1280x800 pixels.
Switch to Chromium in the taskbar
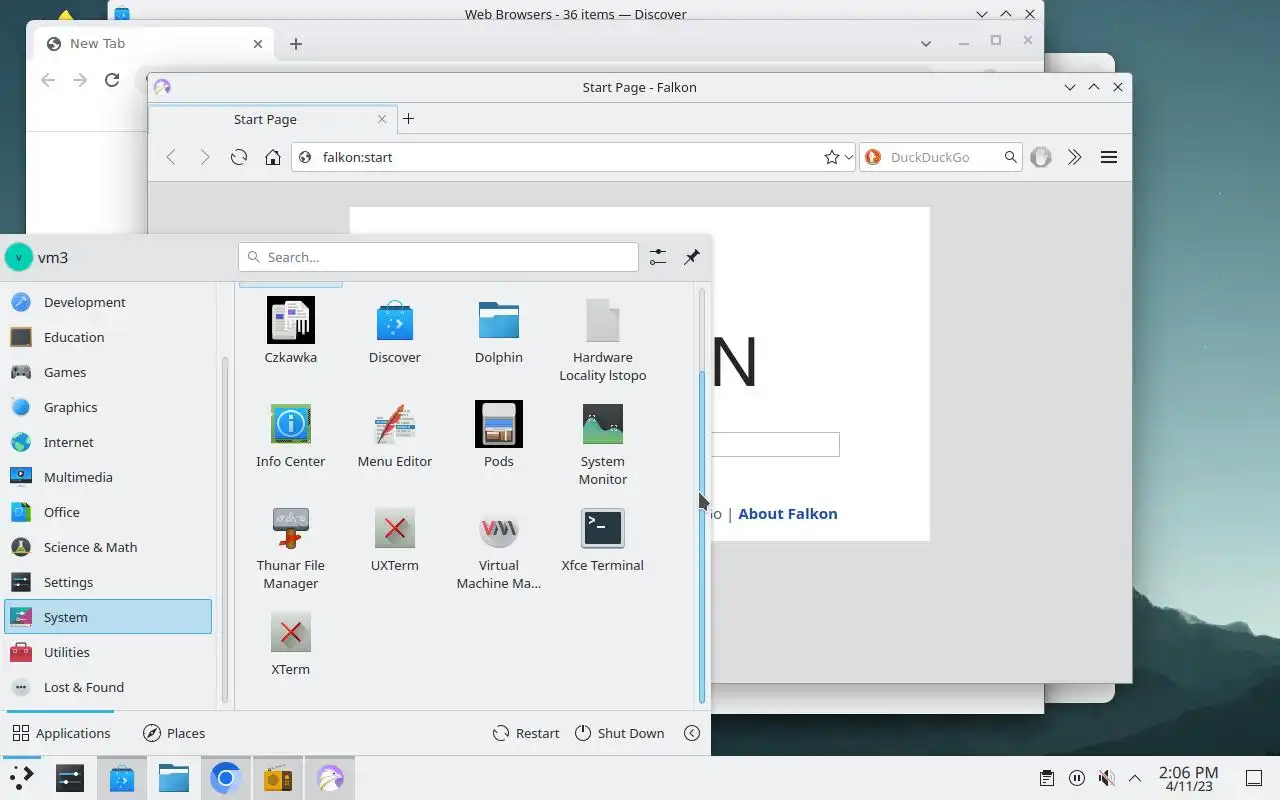pyautogui.click(x=226, y=778)
